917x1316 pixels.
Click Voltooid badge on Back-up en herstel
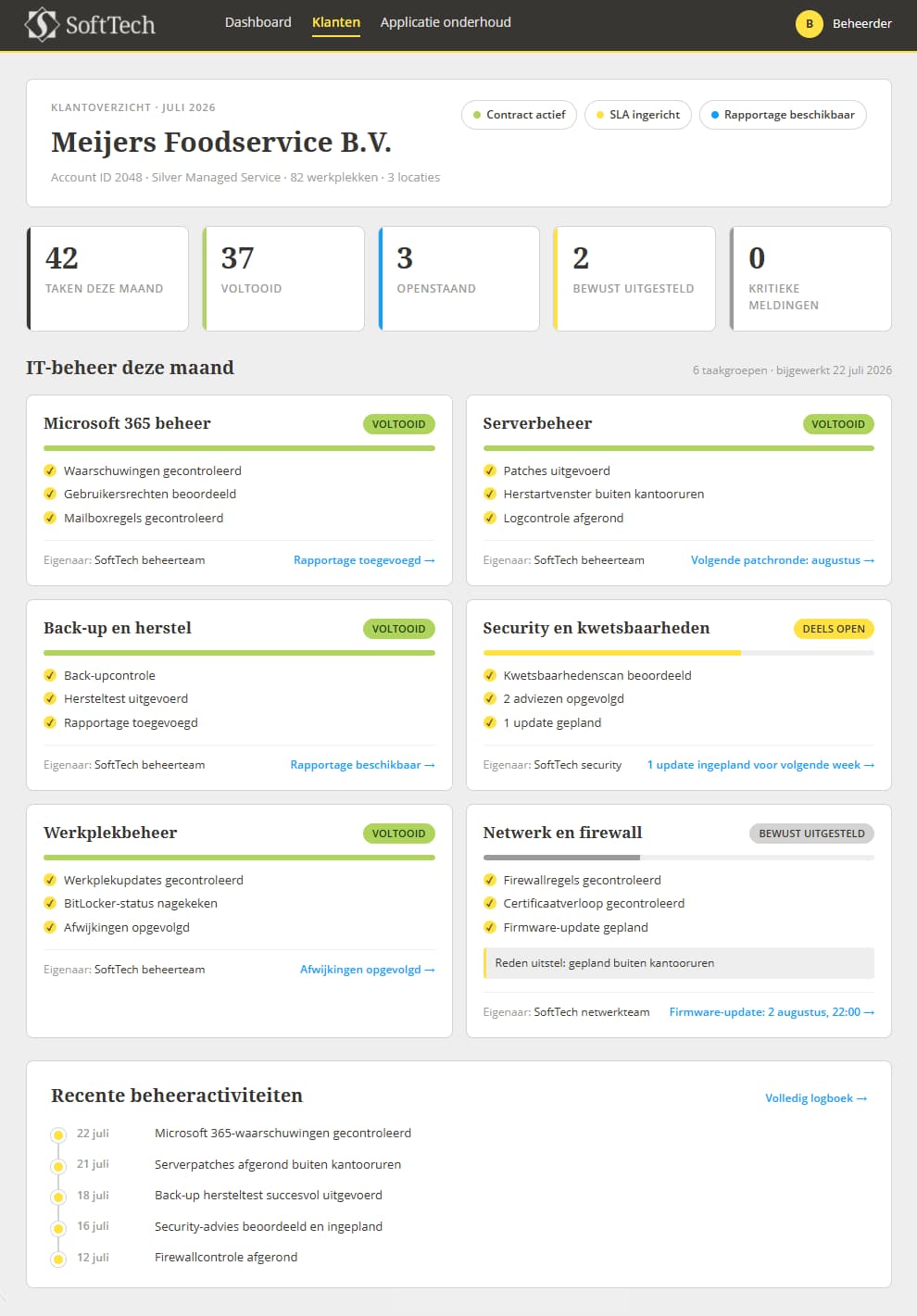coord(398,629)
